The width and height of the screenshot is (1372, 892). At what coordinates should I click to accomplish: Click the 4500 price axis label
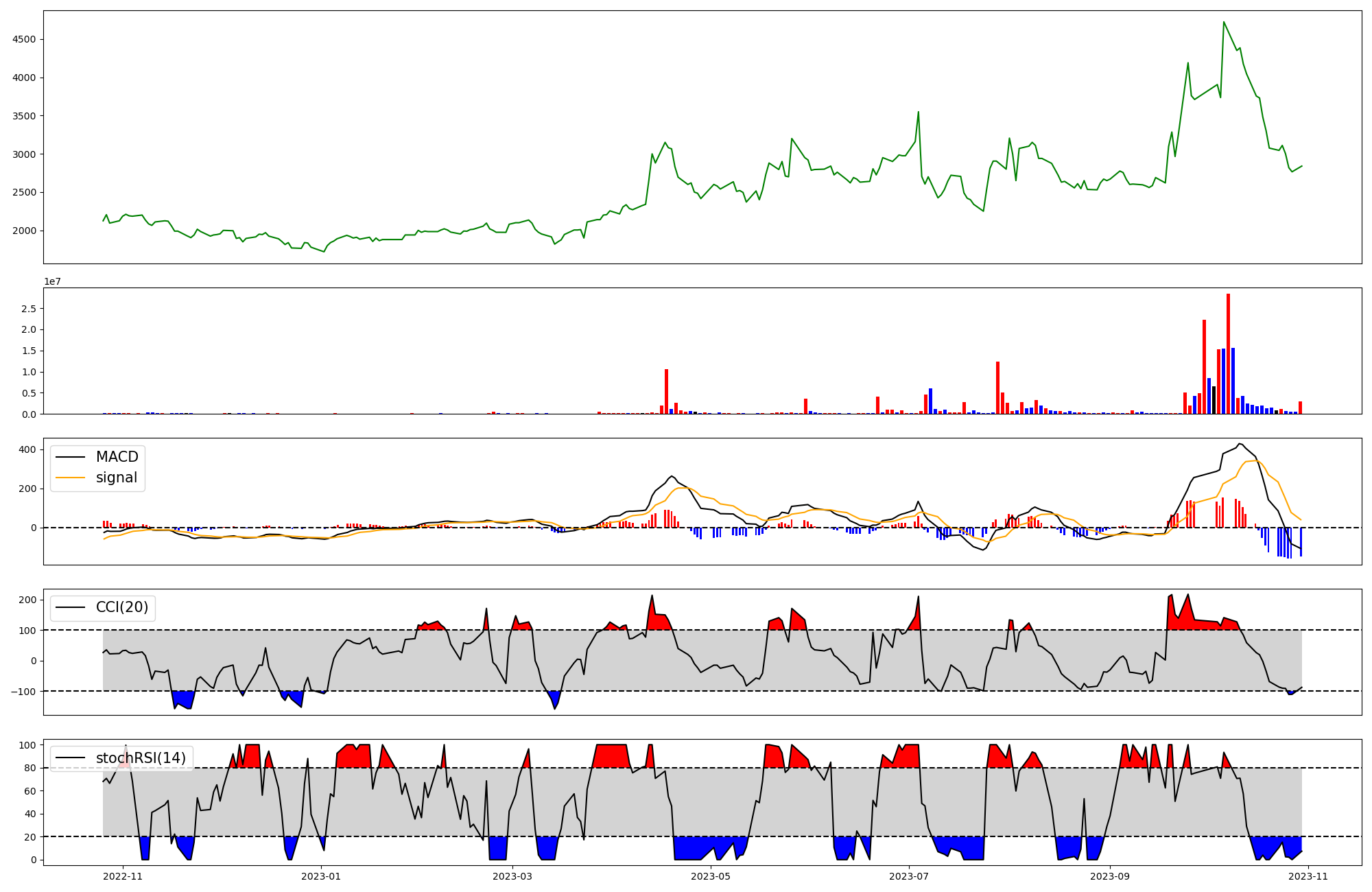(x=24, y=39)
